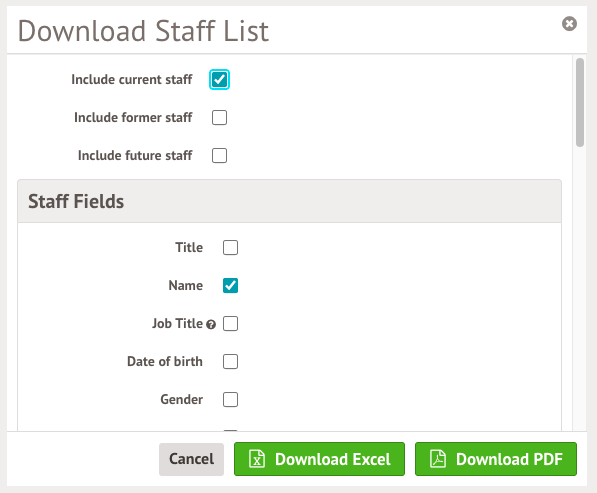Click the Download Staff List heading
597x493 pixels.
tap(144, 31)
